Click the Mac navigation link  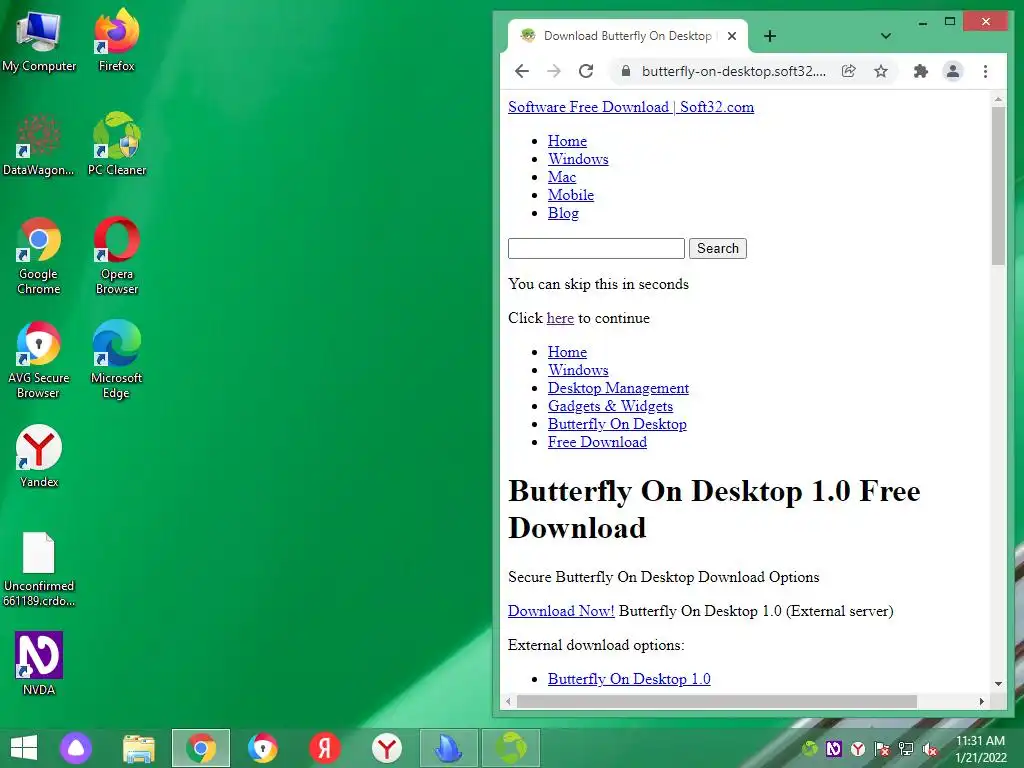pos(562,177)
